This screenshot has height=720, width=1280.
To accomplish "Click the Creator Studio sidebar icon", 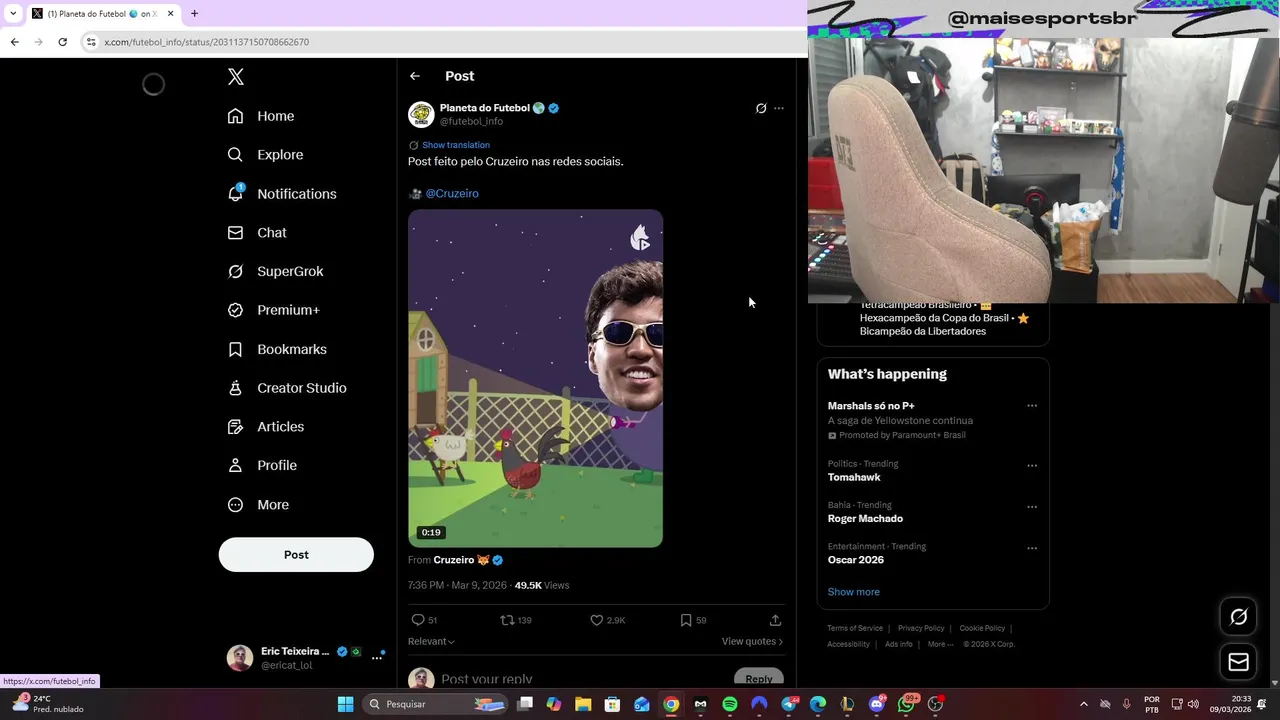I will point(235,388).
